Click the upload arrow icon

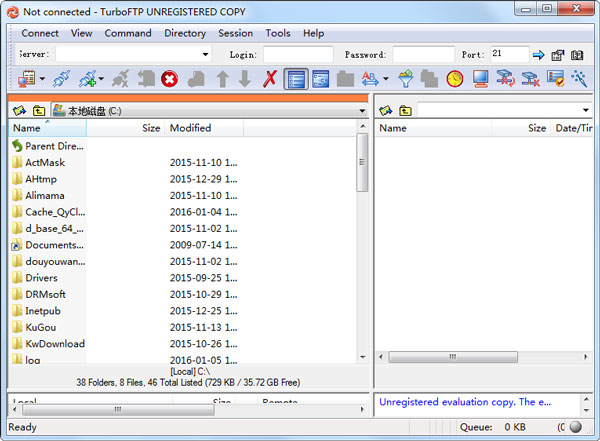(x=223, y=79)
